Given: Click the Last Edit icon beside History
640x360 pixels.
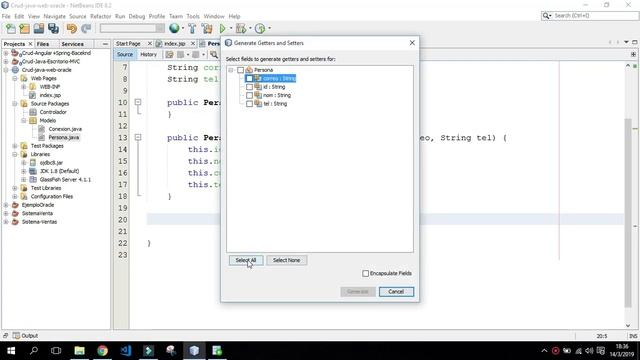Looking at the screenshot, I should (169, 54).
